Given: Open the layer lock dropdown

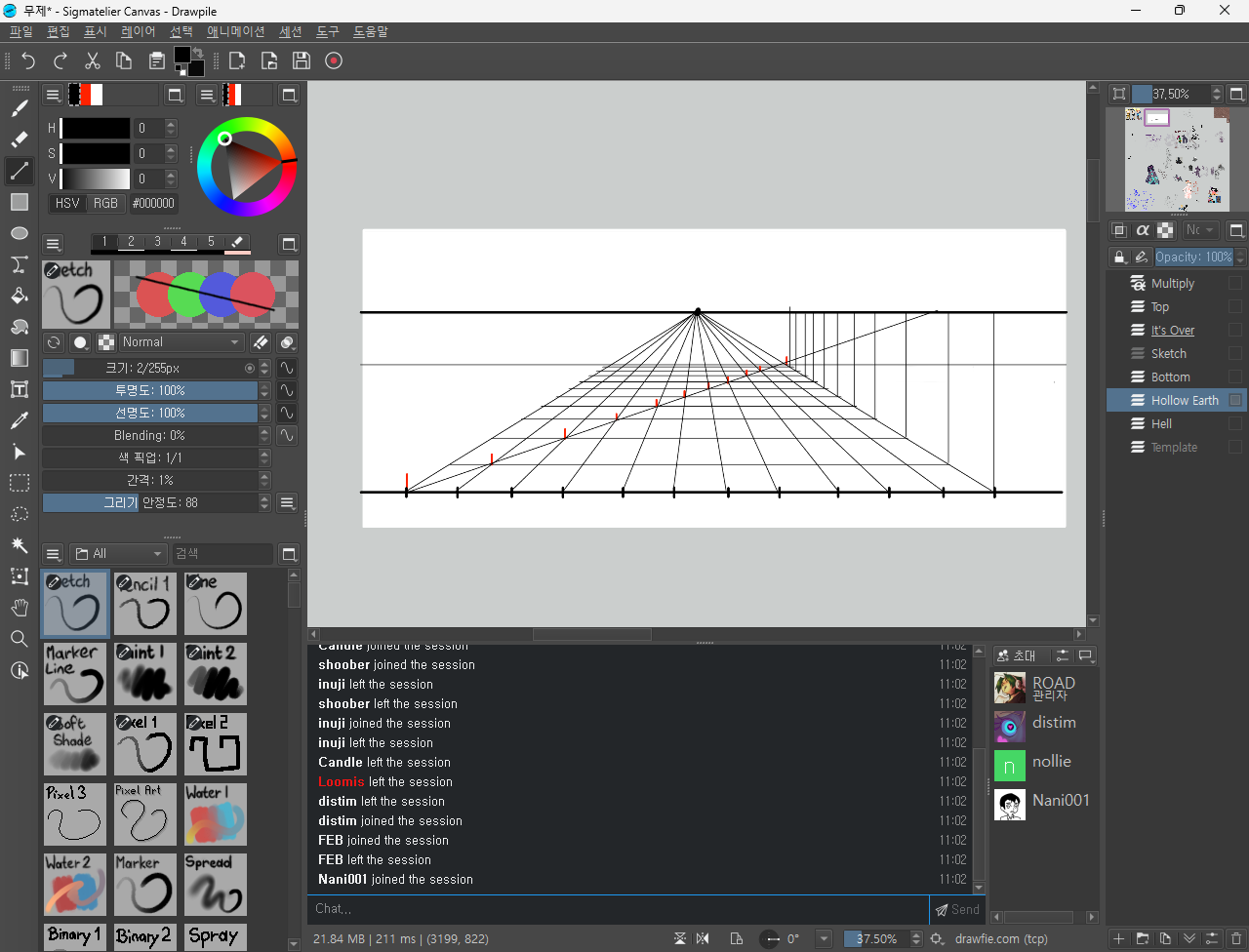Looking at the screenshot, I should pyautogui.click(x=1119, y=257).
